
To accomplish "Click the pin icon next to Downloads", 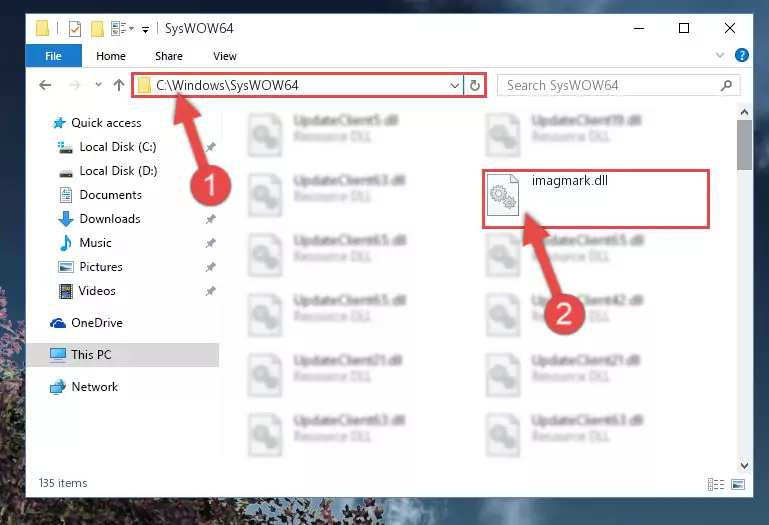I will coord(210,219).
